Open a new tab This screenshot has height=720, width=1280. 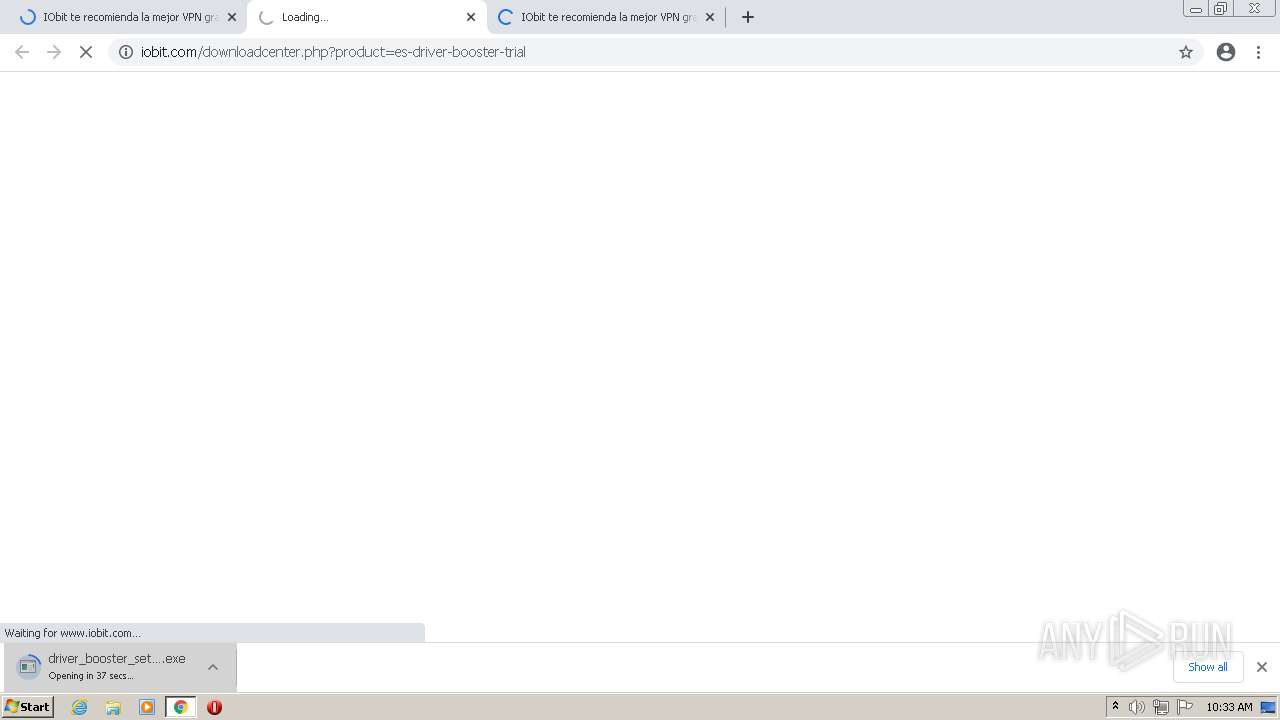coord(748,17)
